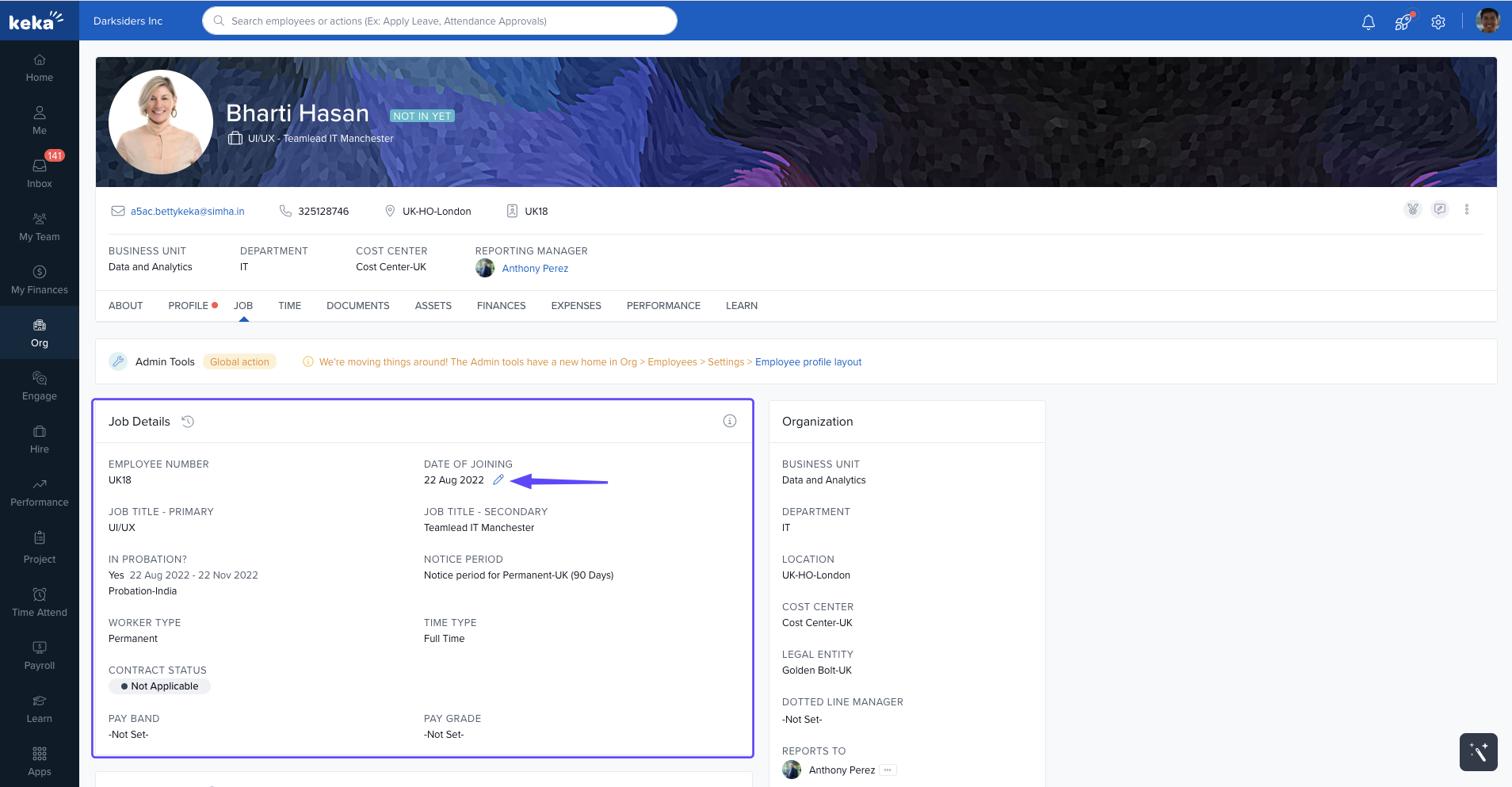The height and width of the screenshot is (787, 1512).
Task: Click the pencil icon beside Date of Joining
Action: pyautogui.click(x=498, y=479)
